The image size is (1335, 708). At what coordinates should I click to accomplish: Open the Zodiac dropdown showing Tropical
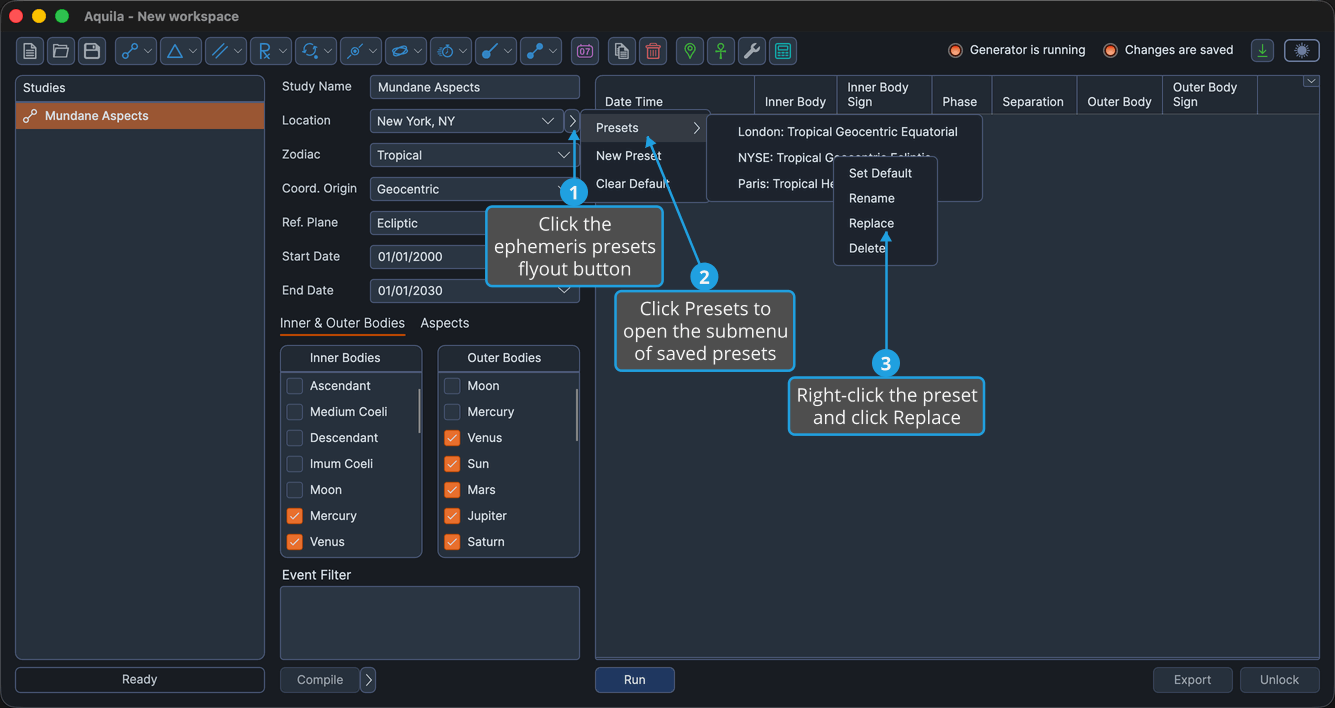click(474, 155)
